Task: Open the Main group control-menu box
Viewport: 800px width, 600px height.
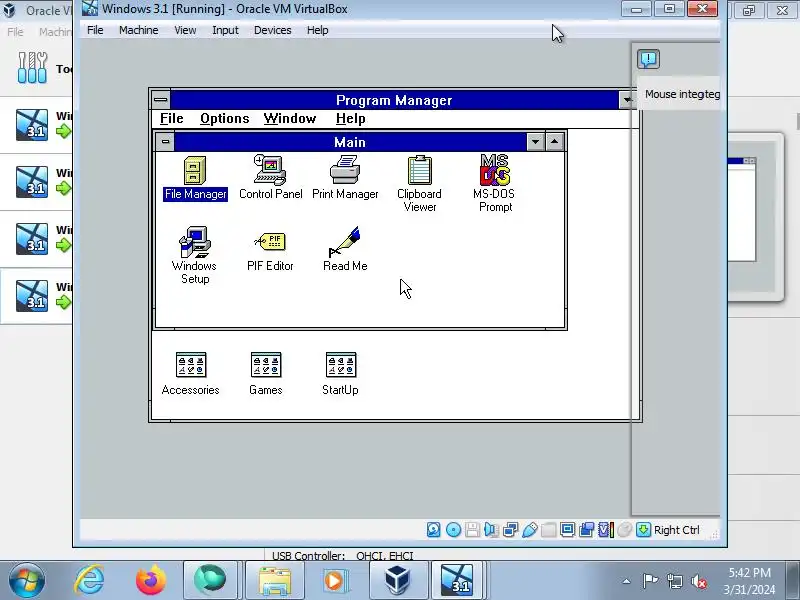Action: (165, 142)
